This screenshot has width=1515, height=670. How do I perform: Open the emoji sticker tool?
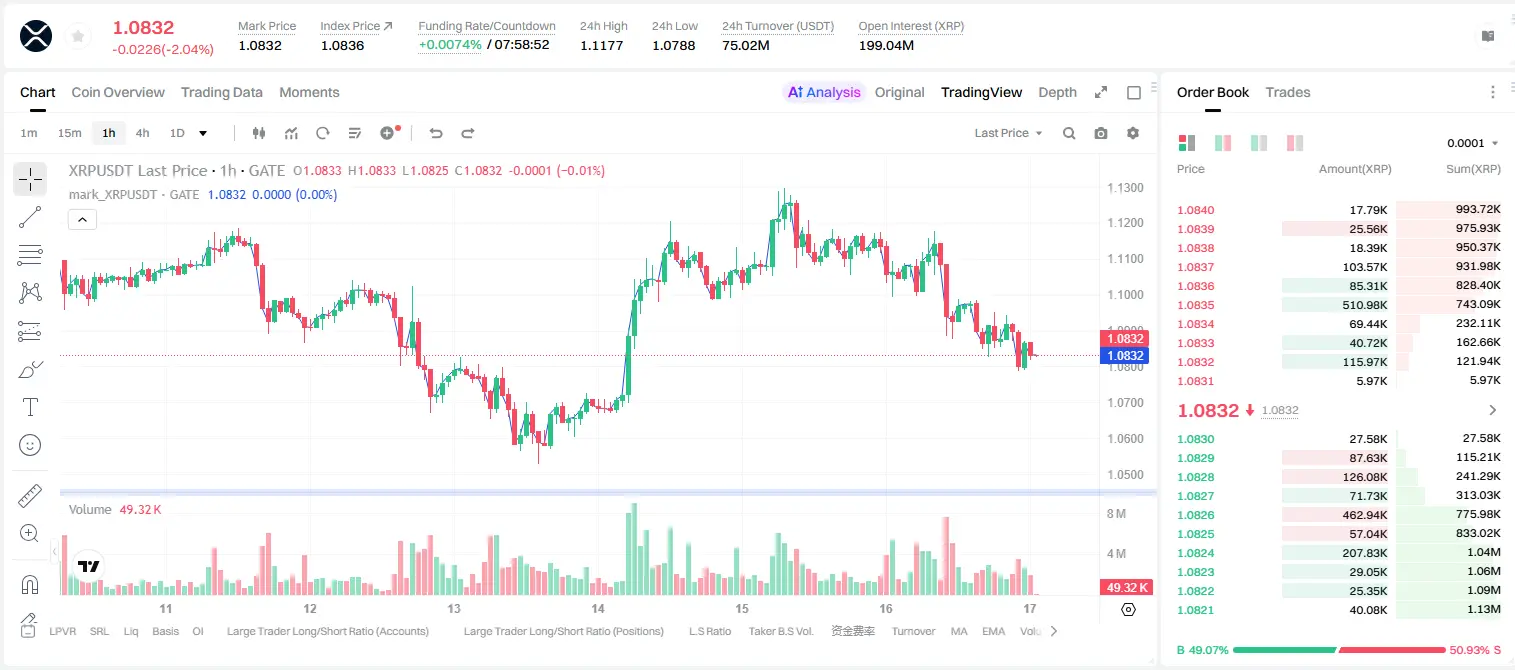pyautogui.click(x=30, y=445)
